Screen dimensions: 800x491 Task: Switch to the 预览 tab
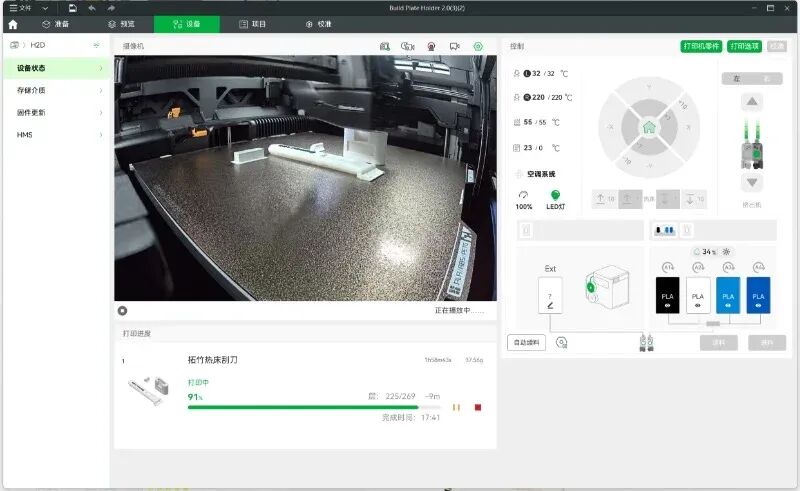pyautogui.click(x=121, y=24)
